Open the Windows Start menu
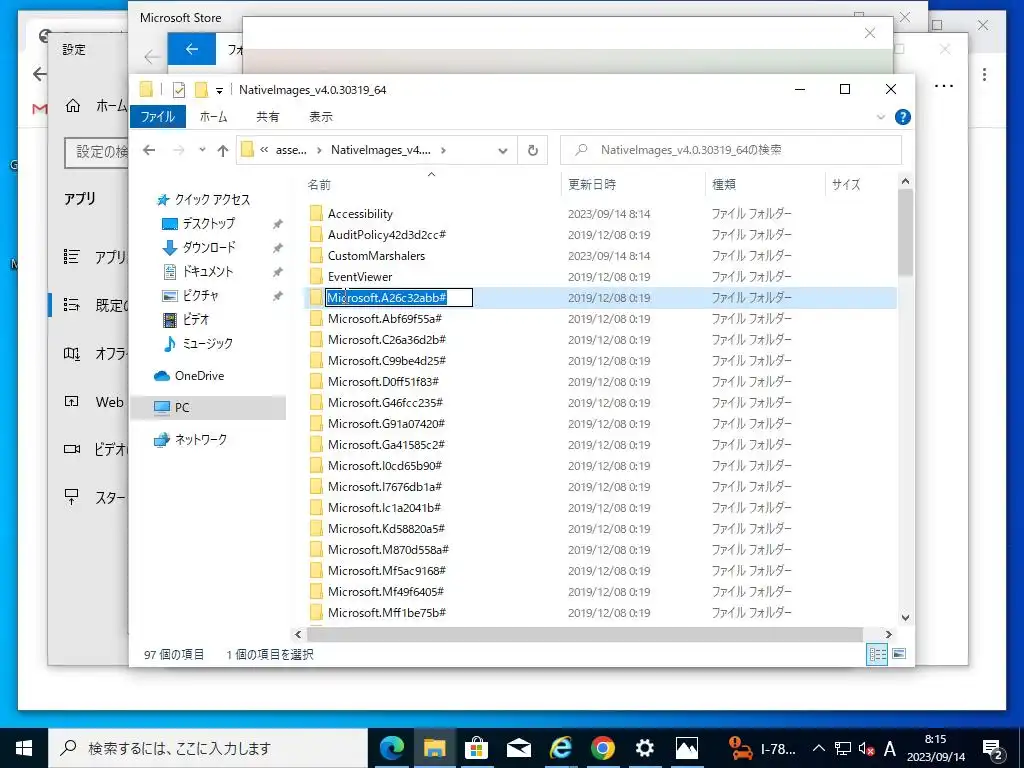 click(24, 748)
